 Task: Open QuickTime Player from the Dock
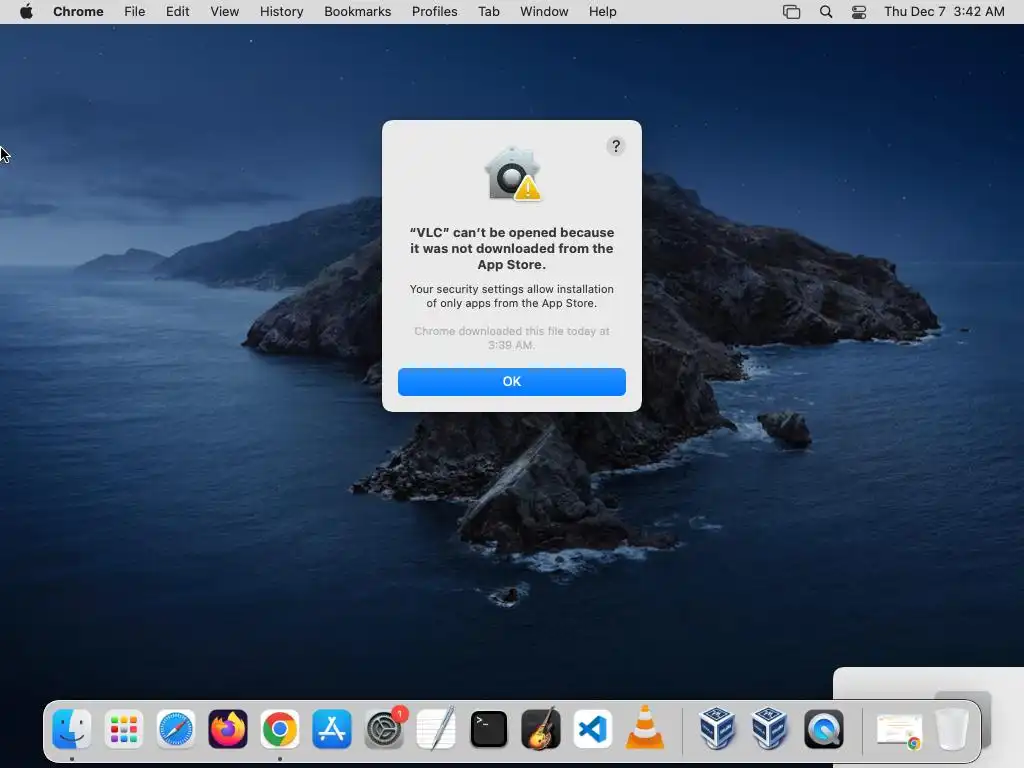pos(824,729)
